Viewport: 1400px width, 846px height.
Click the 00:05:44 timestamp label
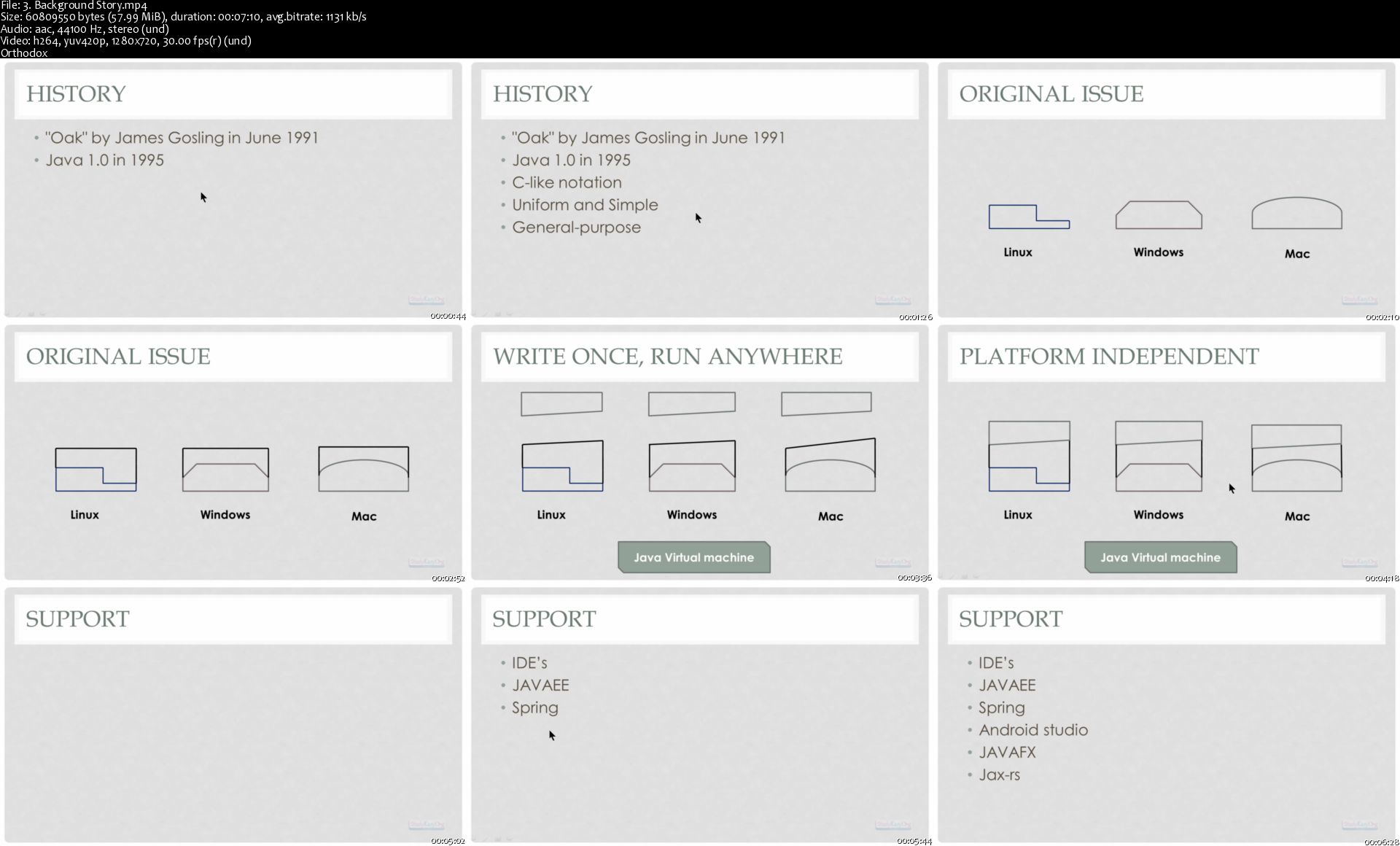coord(914,841)
